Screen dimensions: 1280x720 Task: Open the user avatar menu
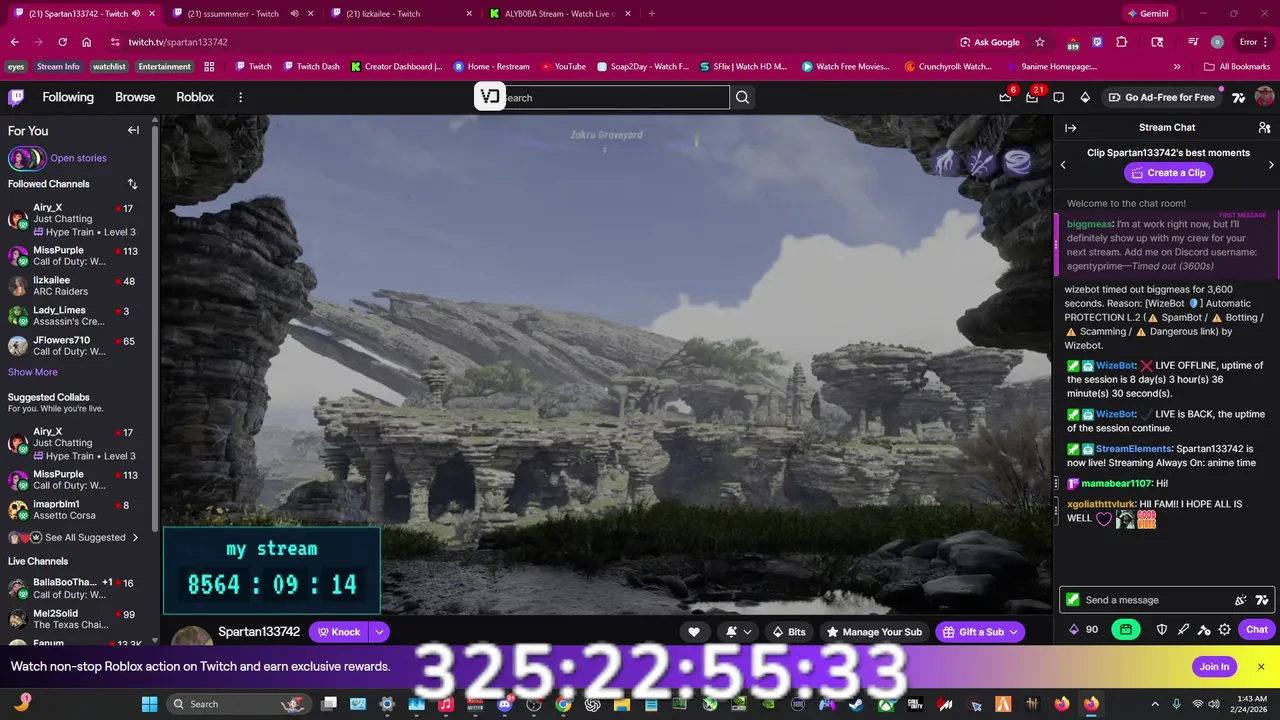(x=1264, y=97)
